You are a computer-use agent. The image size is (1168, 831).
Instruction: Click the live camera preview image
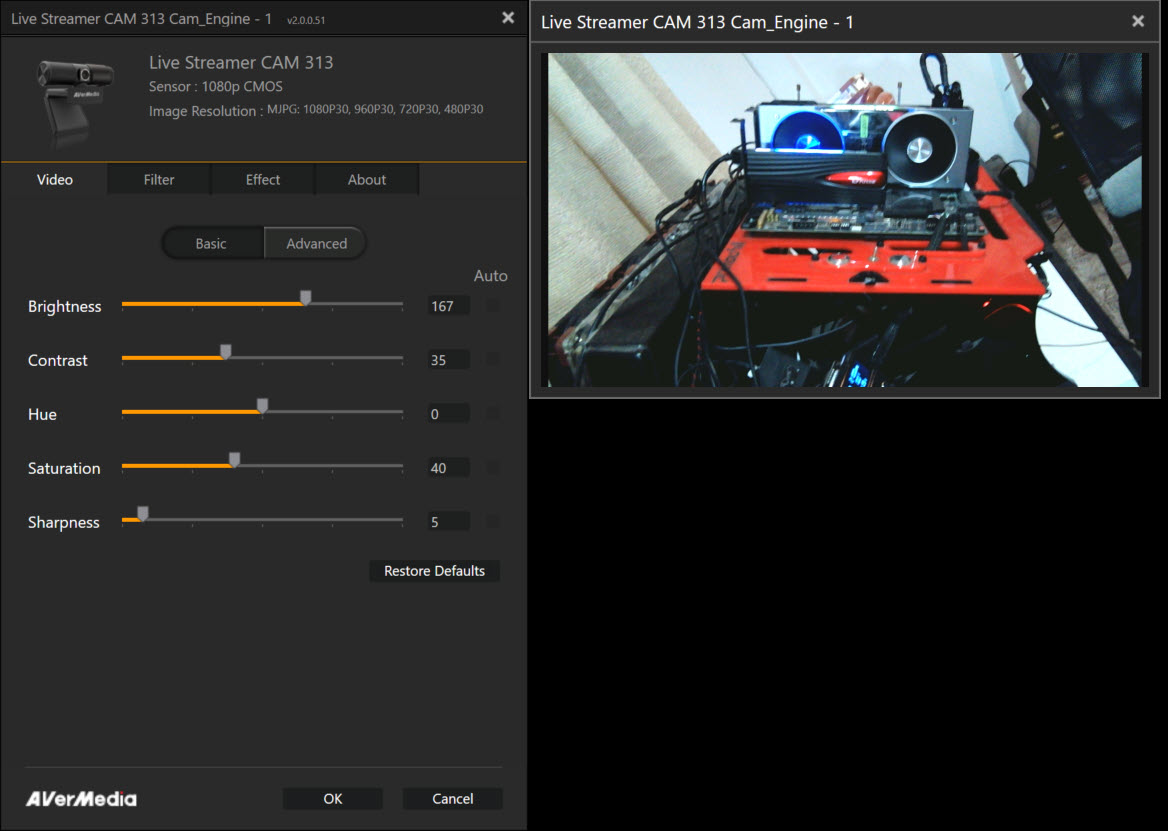coord(845,220)
